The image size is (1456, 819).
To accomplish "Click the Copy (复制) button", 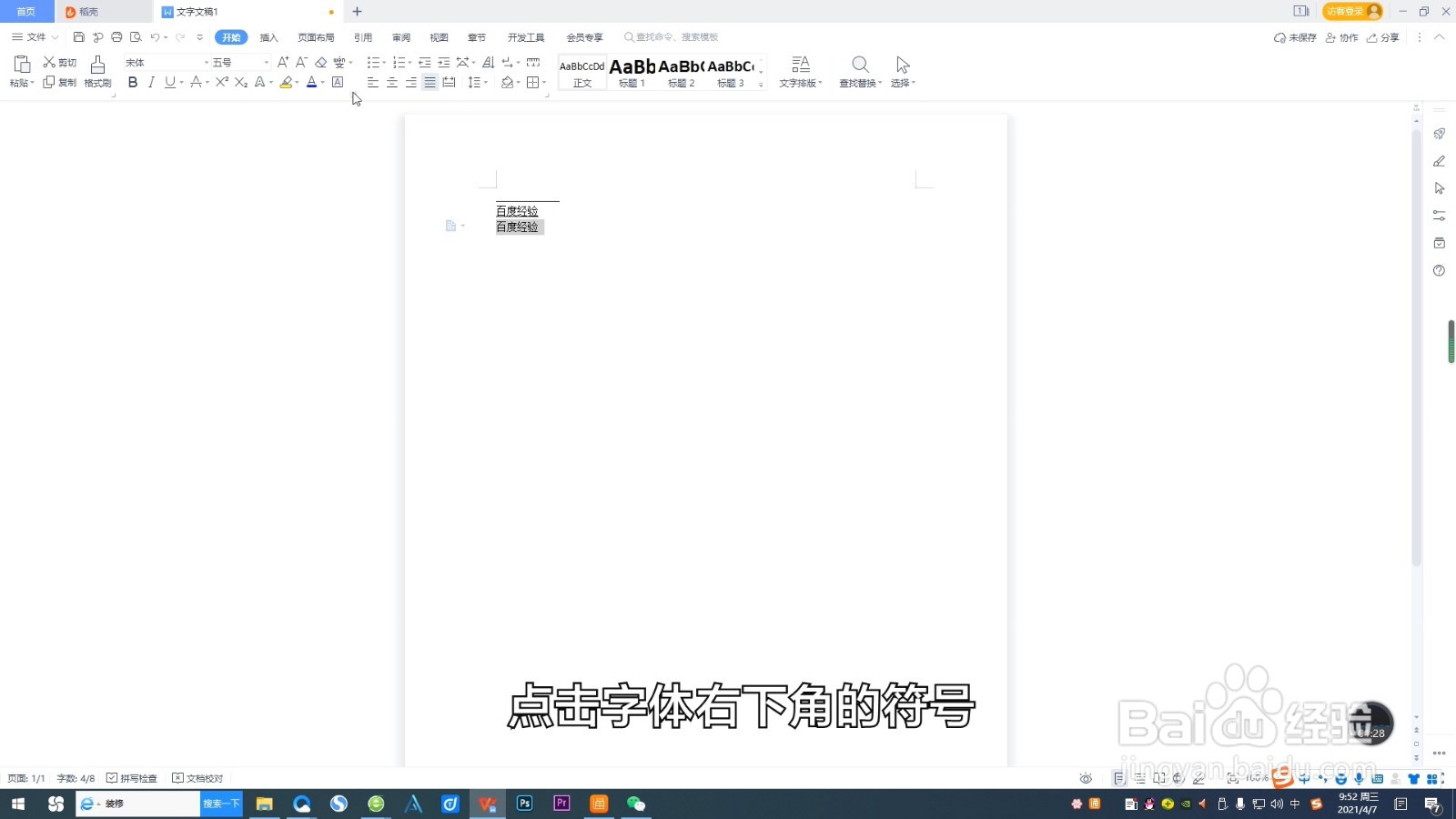I will point(60,82).
